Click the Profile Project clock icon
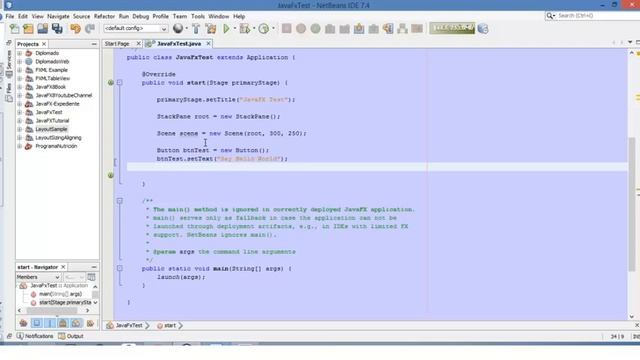640x360 pixels. (264, 29)
